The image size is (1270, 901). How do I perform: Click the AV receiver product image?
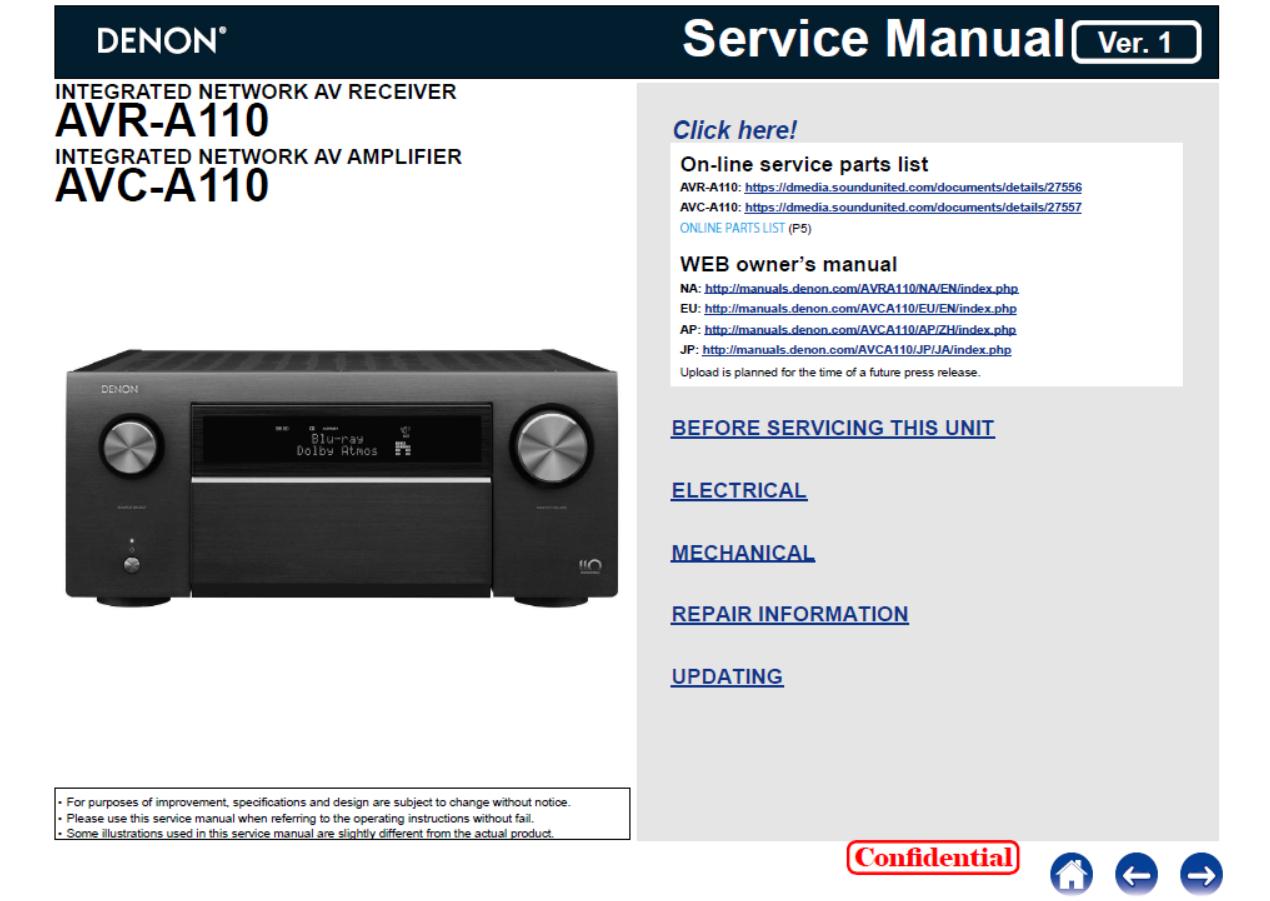pyautogui.click(x=341, y=476)
